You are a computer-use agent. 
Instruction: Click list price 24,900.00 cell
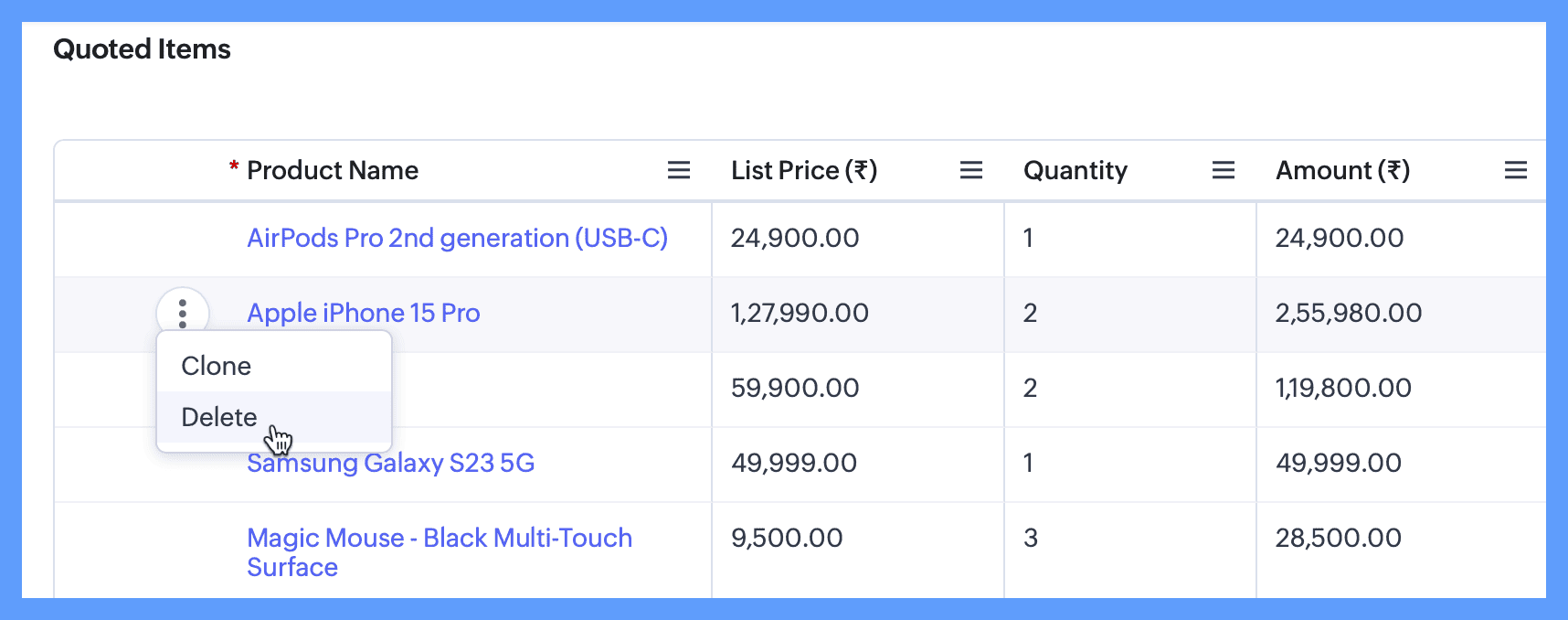point(795,238)
